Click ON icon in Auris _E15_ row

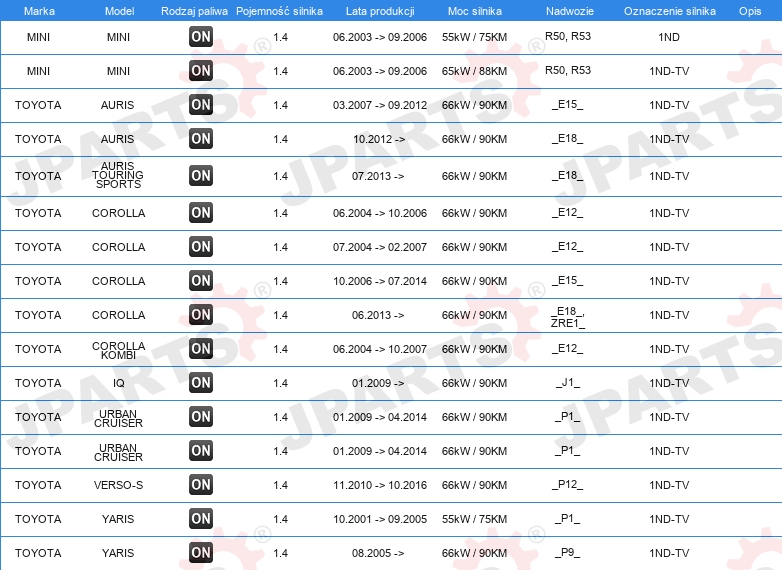tap(201, 105)
